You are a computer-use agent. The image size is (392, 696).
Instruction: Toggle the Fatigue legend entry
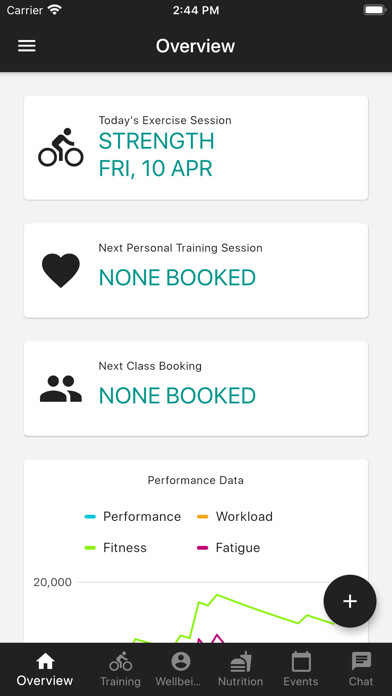pyautogui.click(x=229, y=548)
